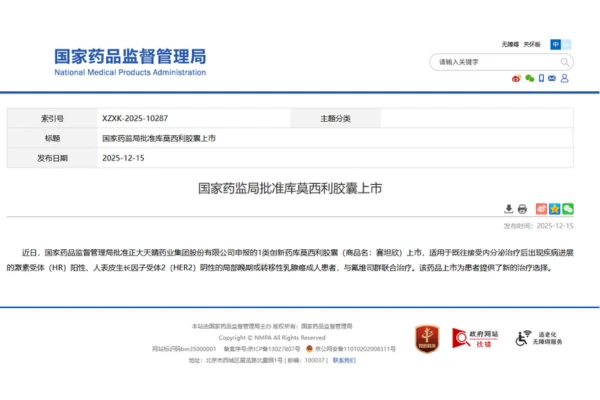Open the 关怀版 care version link
This screenshot has height=400, width=600.
click(532, 44)
